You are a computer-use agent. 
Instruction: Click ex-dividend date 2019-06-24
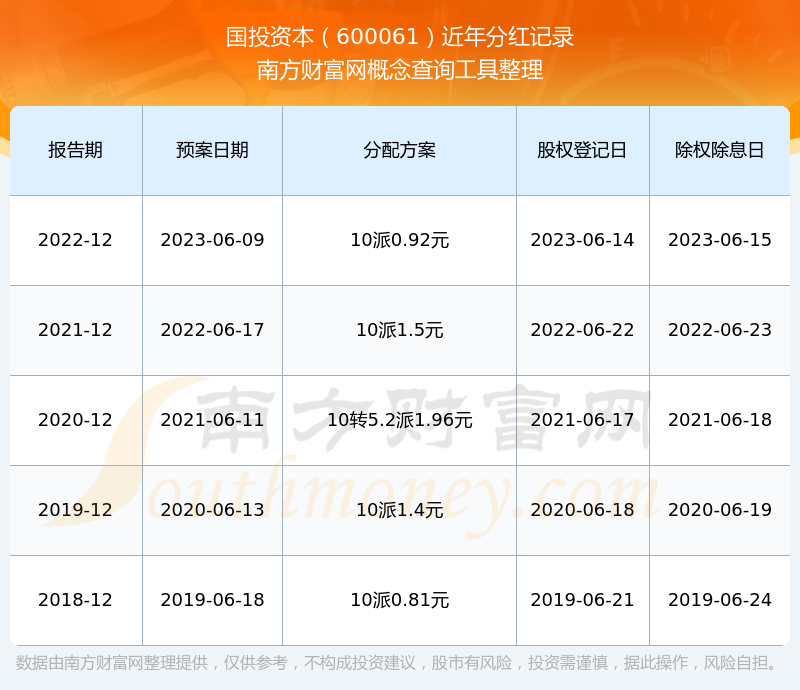coord(719,600)
